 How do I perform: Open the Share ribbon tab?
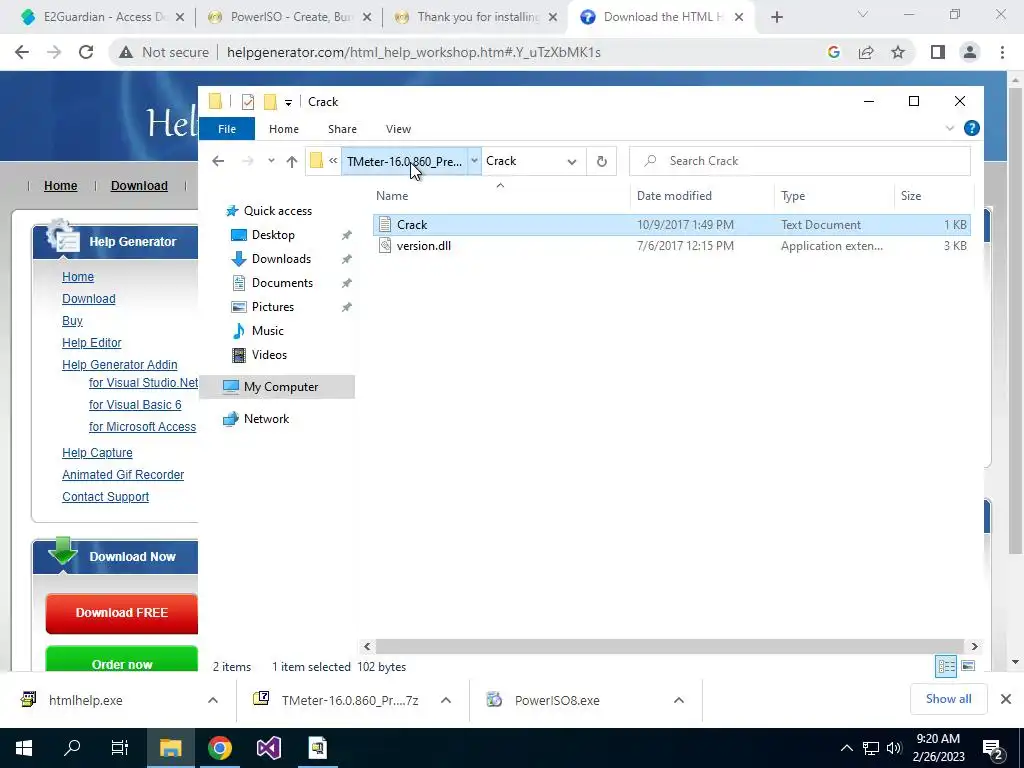(342, 129)
